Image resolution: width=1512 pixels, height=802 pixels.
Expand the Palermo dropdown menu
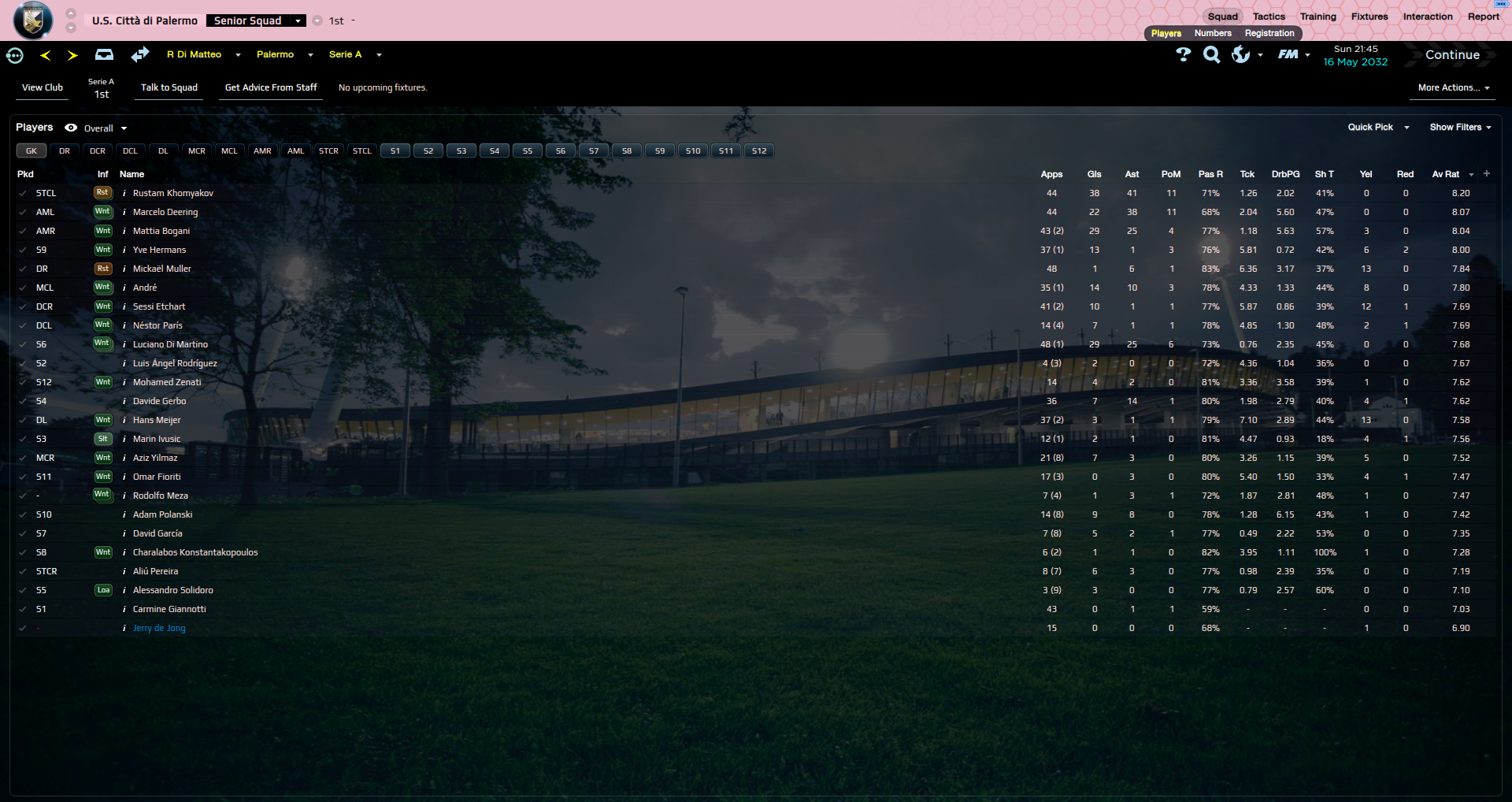pyautogui.click(x=310, y=55)
